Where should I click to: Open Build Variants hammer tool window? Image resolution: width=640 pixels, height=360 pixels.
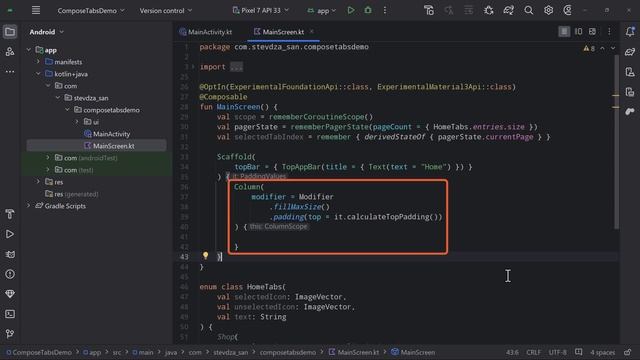click(10, 214)
